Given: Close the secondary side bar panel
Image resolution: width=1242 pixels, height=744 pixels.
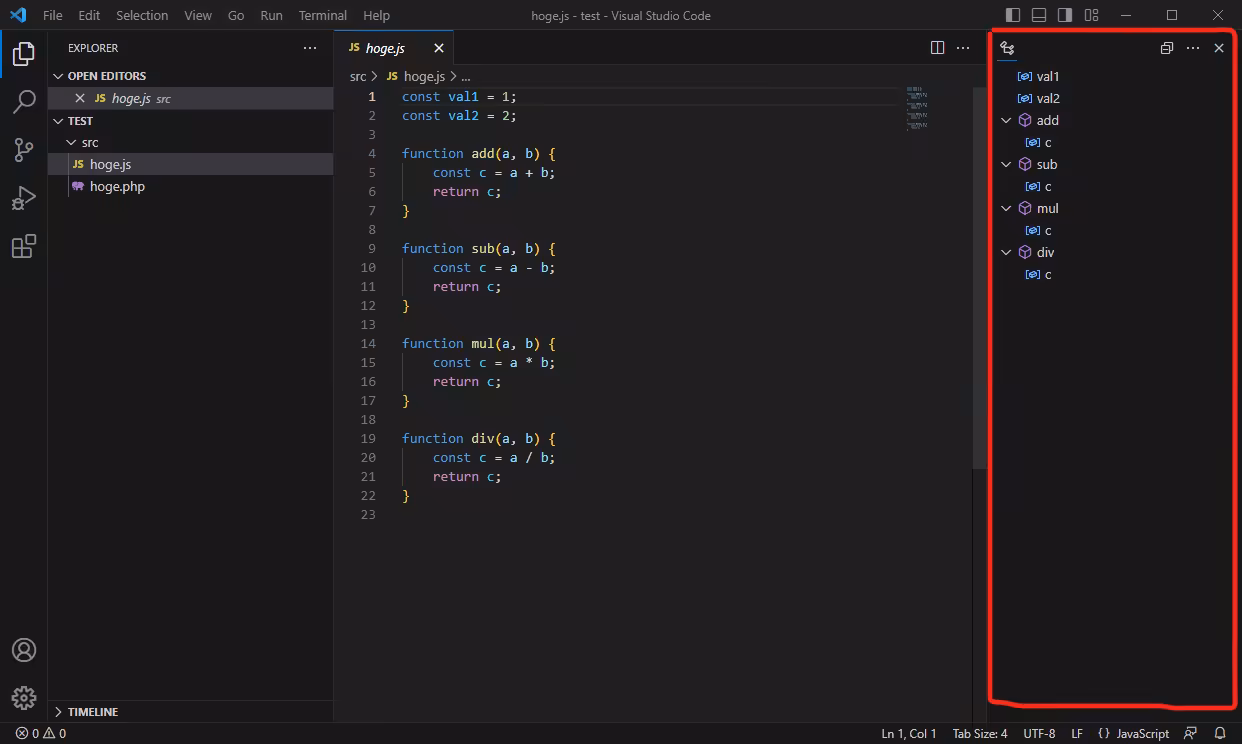Looking at the screenshot, I should tap(1219, 48).
